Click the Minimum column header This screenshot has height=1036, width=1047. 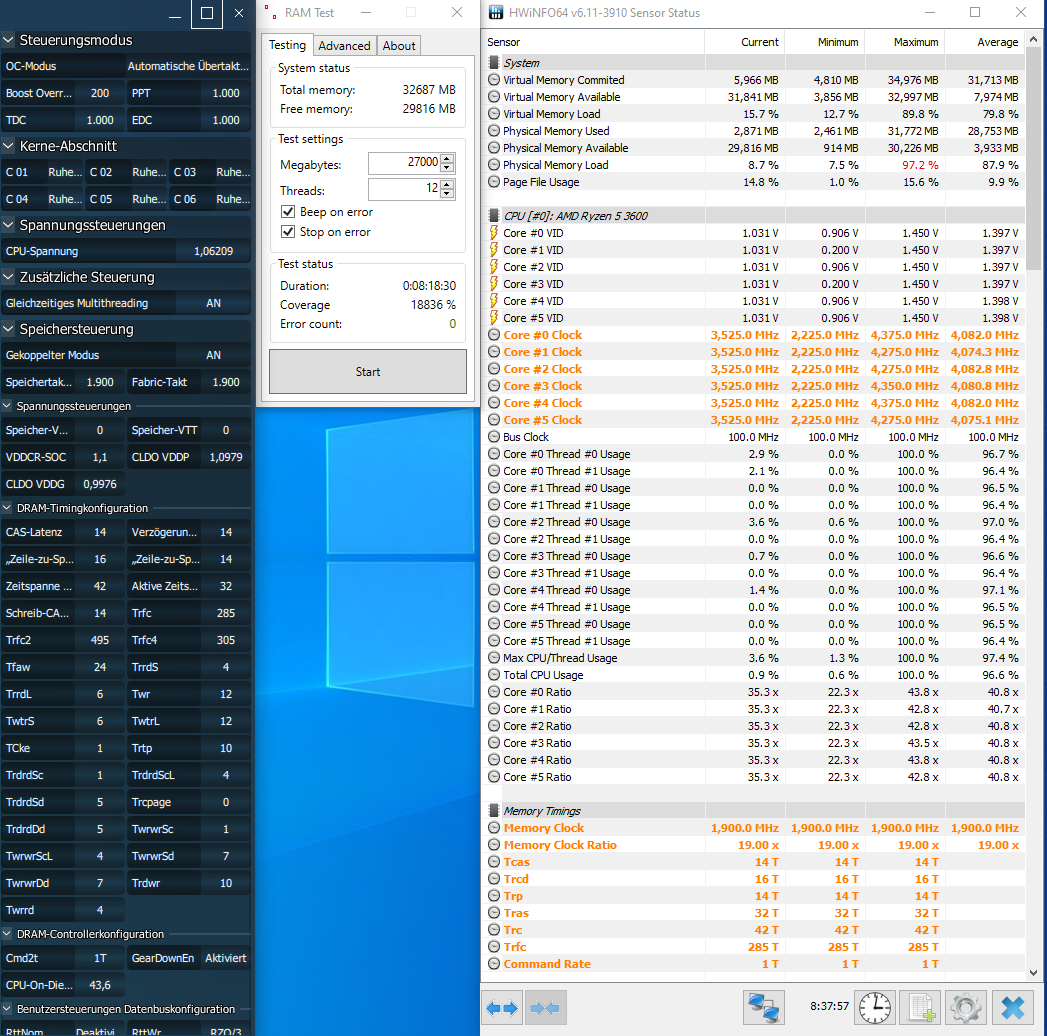coord(825,42)
